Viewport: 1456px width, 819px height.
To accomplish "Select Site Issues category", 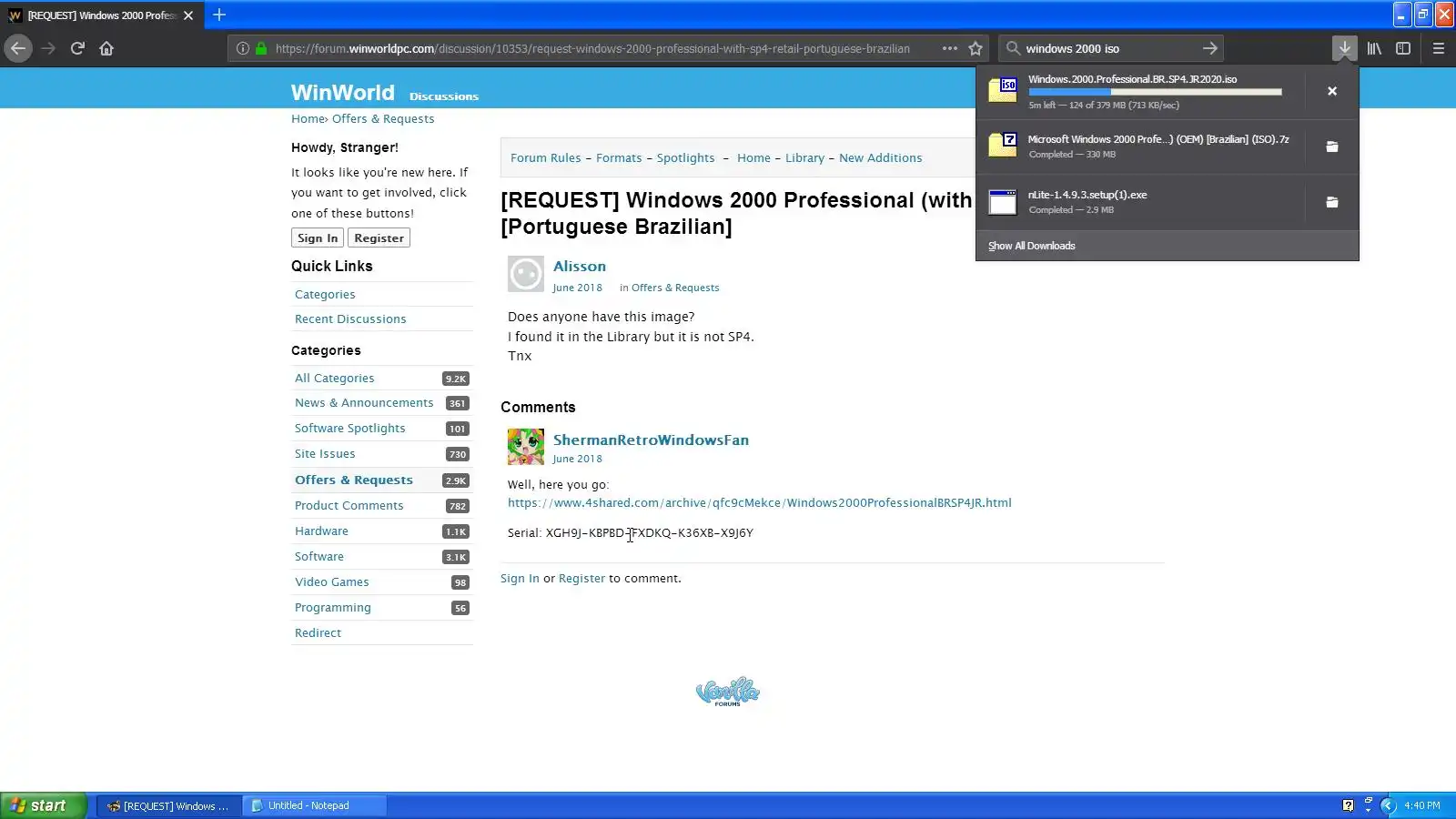I will [325, 453].
